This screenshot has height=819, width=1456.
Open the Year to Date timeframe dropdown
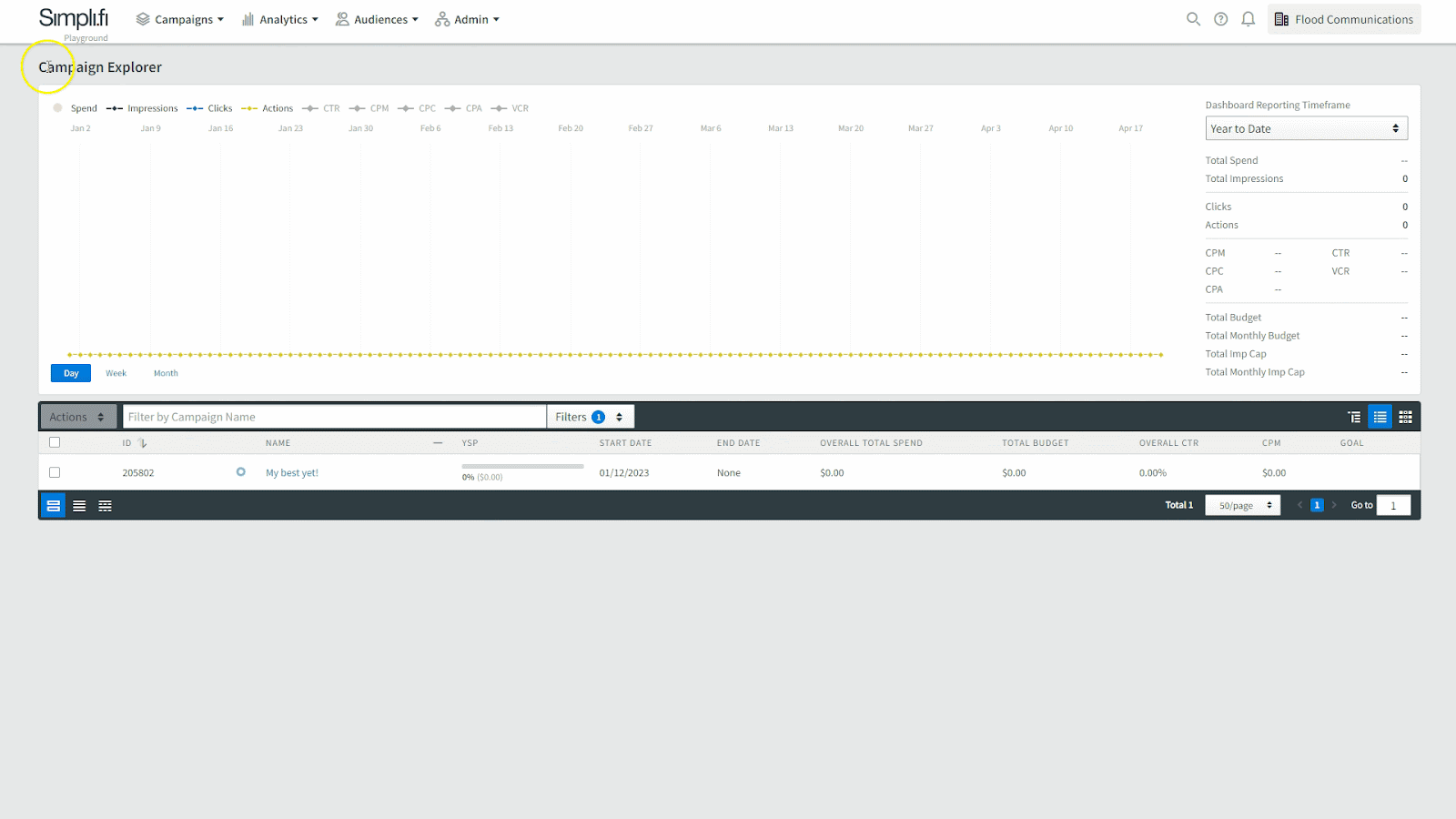point(1306,129)
